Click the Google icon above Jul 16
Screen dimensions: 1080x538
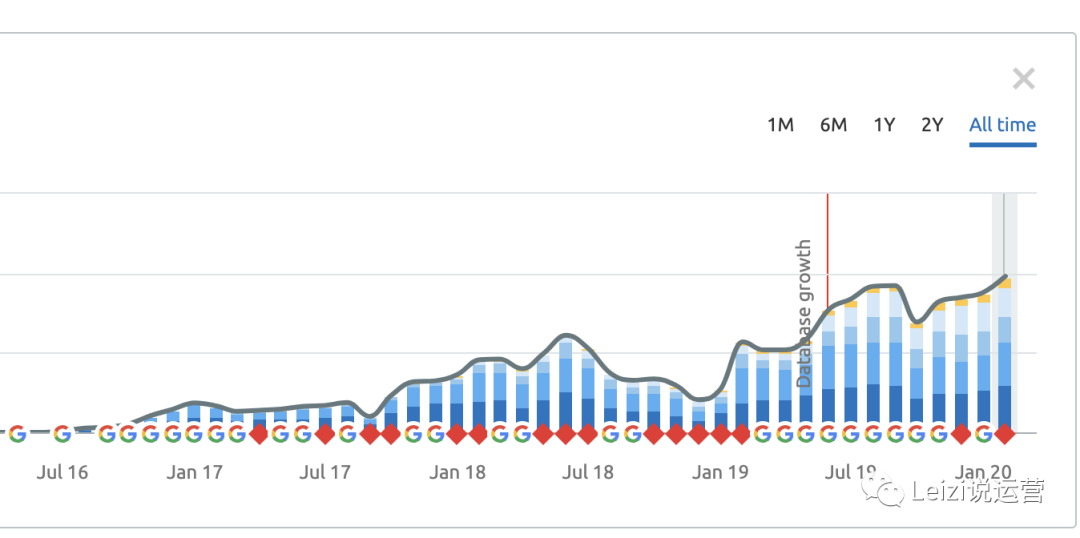click(62, 434)
